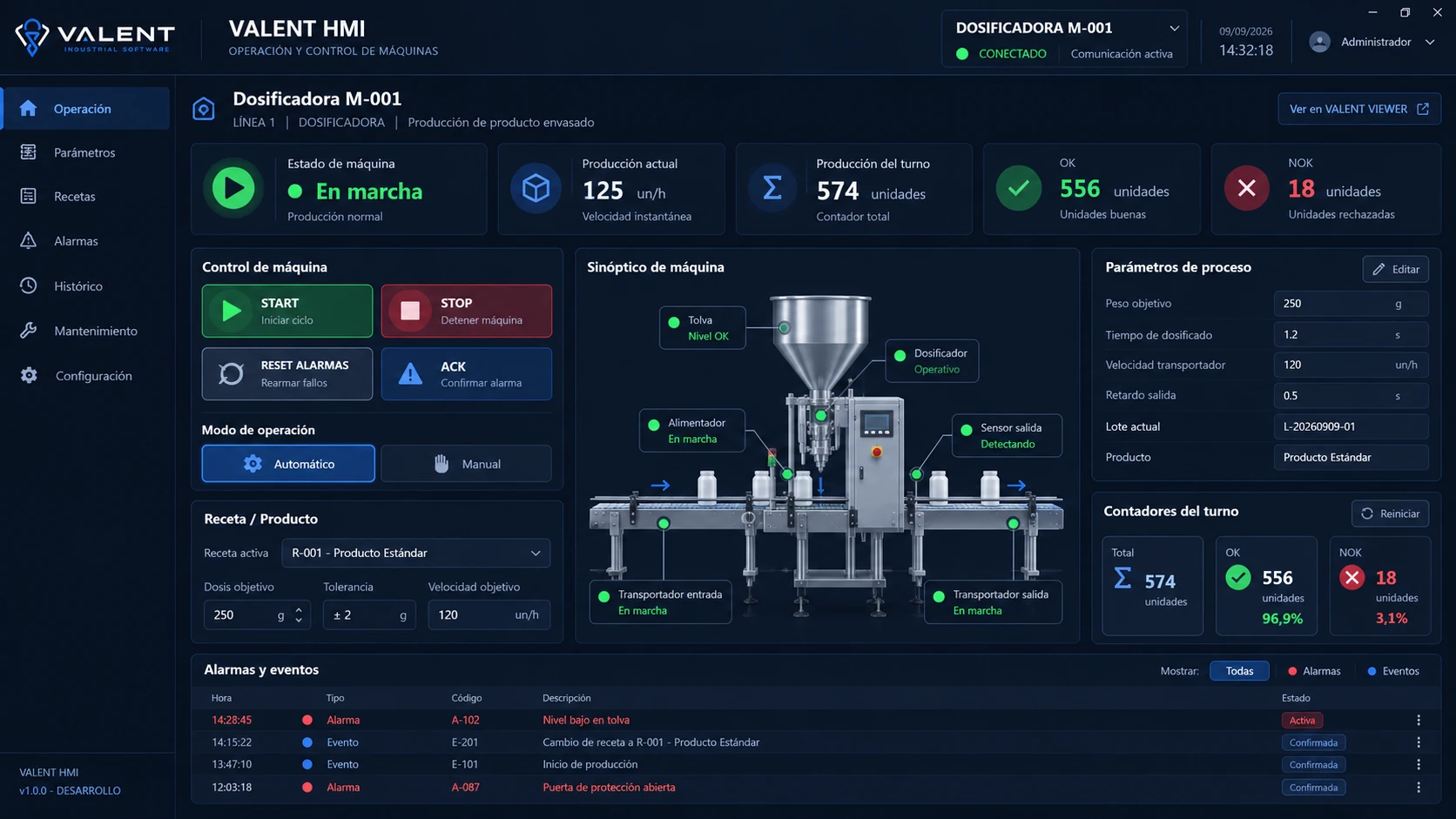
Task: Open the Receta activa dropdown
Action: coord(415,553)
